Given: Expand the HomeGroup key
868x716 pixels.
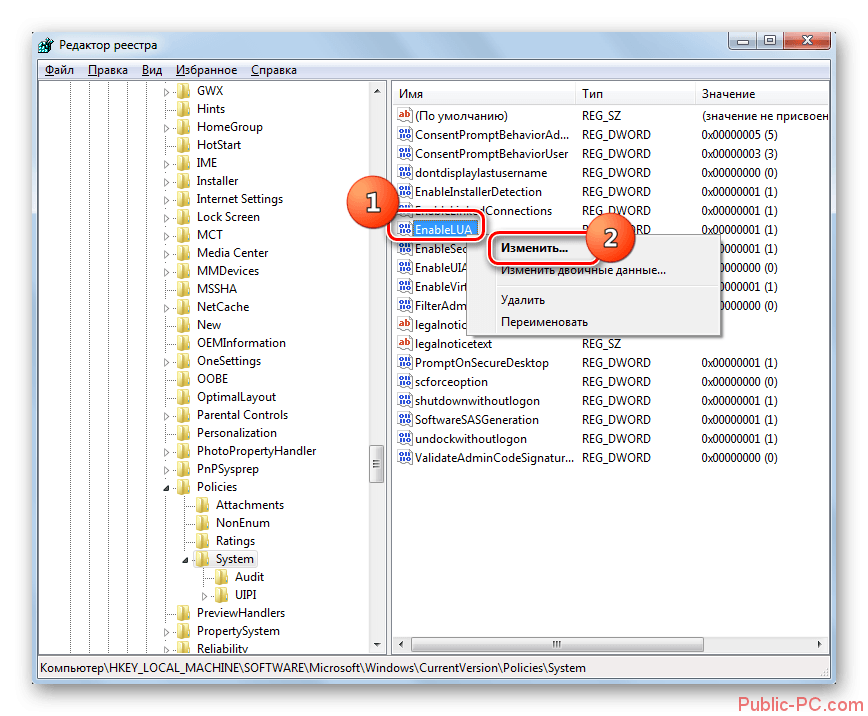Looking at the screenshot, I should pyautogui.click(x=167, y=128).
